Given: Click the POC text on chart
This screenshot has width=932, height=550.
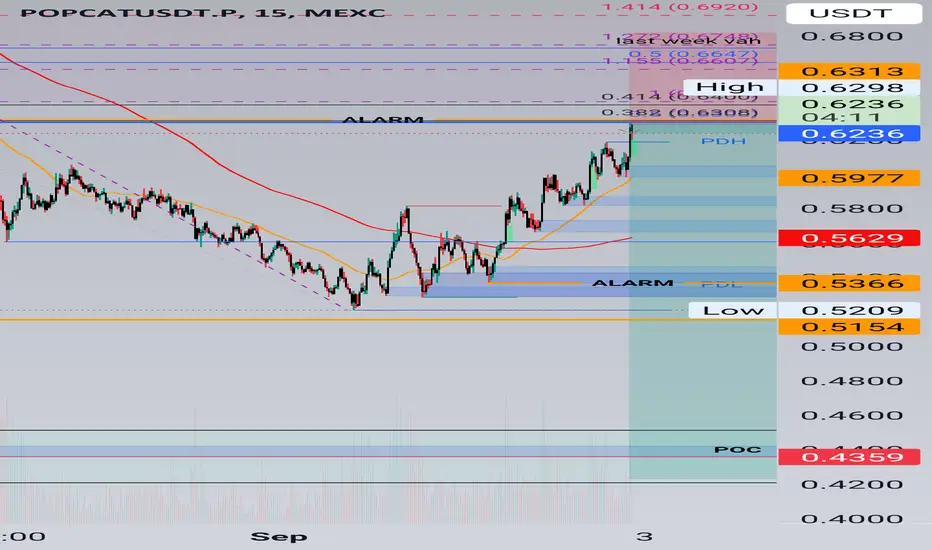Looking at the screenshot, I should point(737,450).
